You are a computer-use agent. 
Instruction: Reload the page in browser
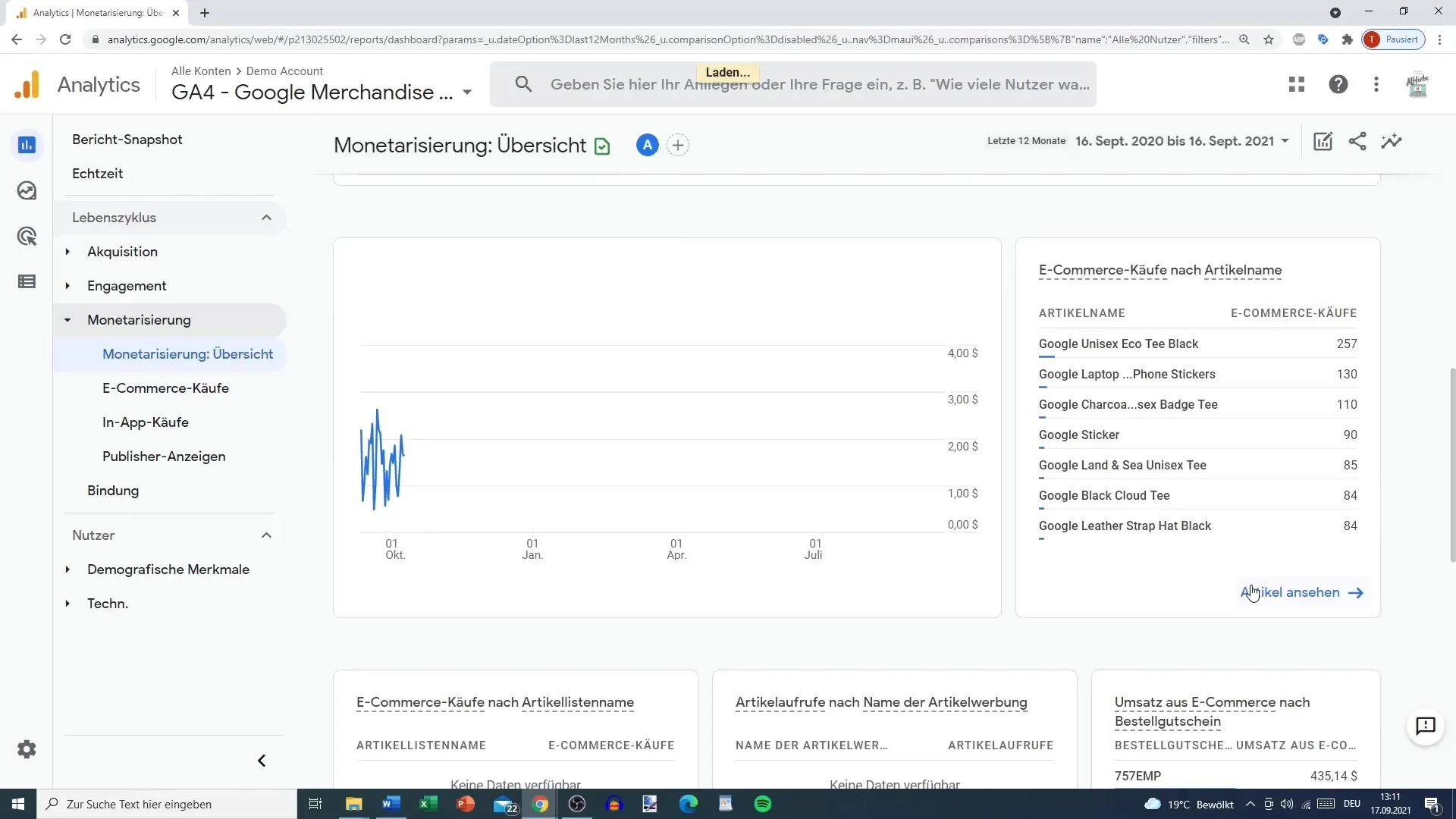pos(65,39)
